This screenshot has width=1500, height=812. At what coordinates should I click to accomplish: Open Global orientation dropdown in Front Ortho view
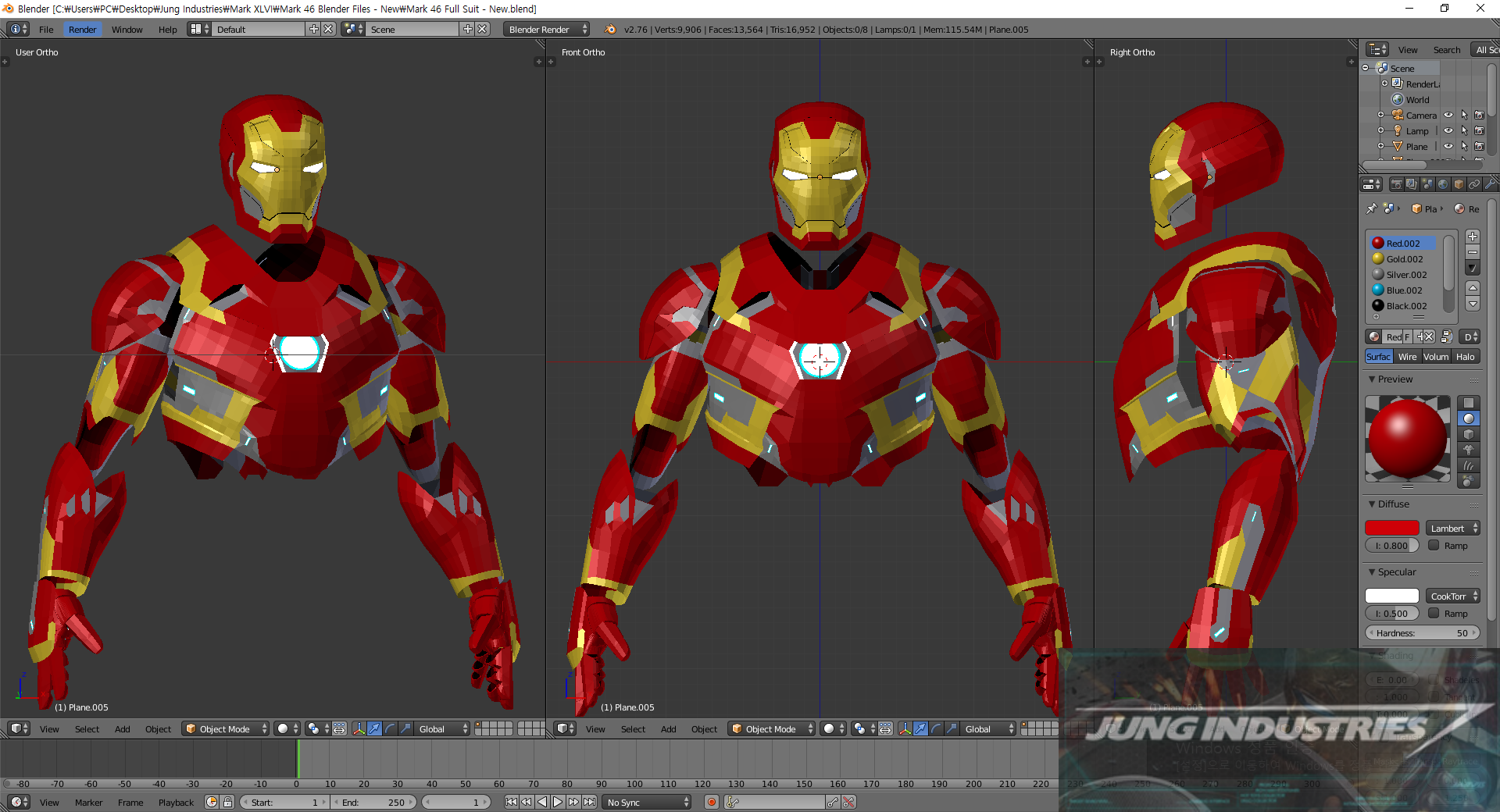tap(987, 729)
